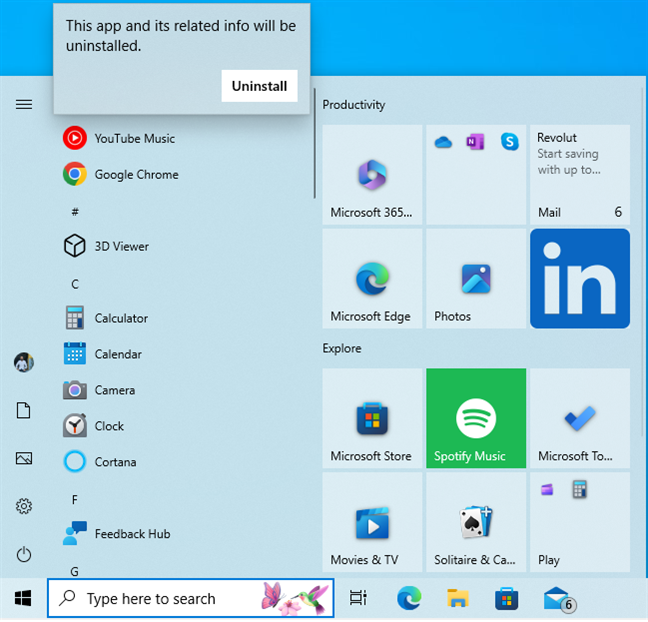The height and width of the screenshot is (622, 648).
Task: Open the Microsoft To Do tile
Action: pyautogui.click(x=580, y=418)
